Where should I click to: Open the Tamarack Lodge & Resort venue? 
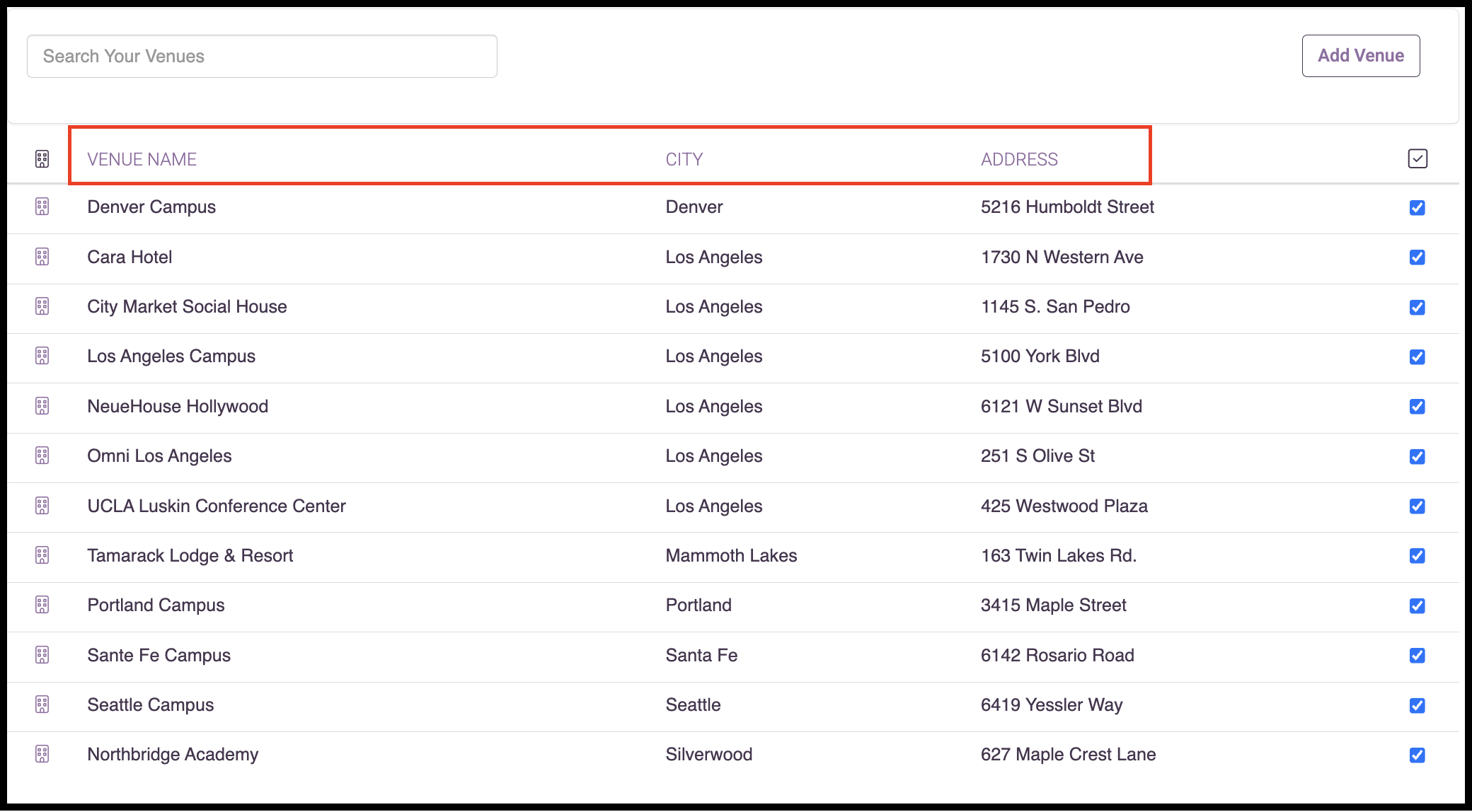pyautogui.click(x=190, y=555)
